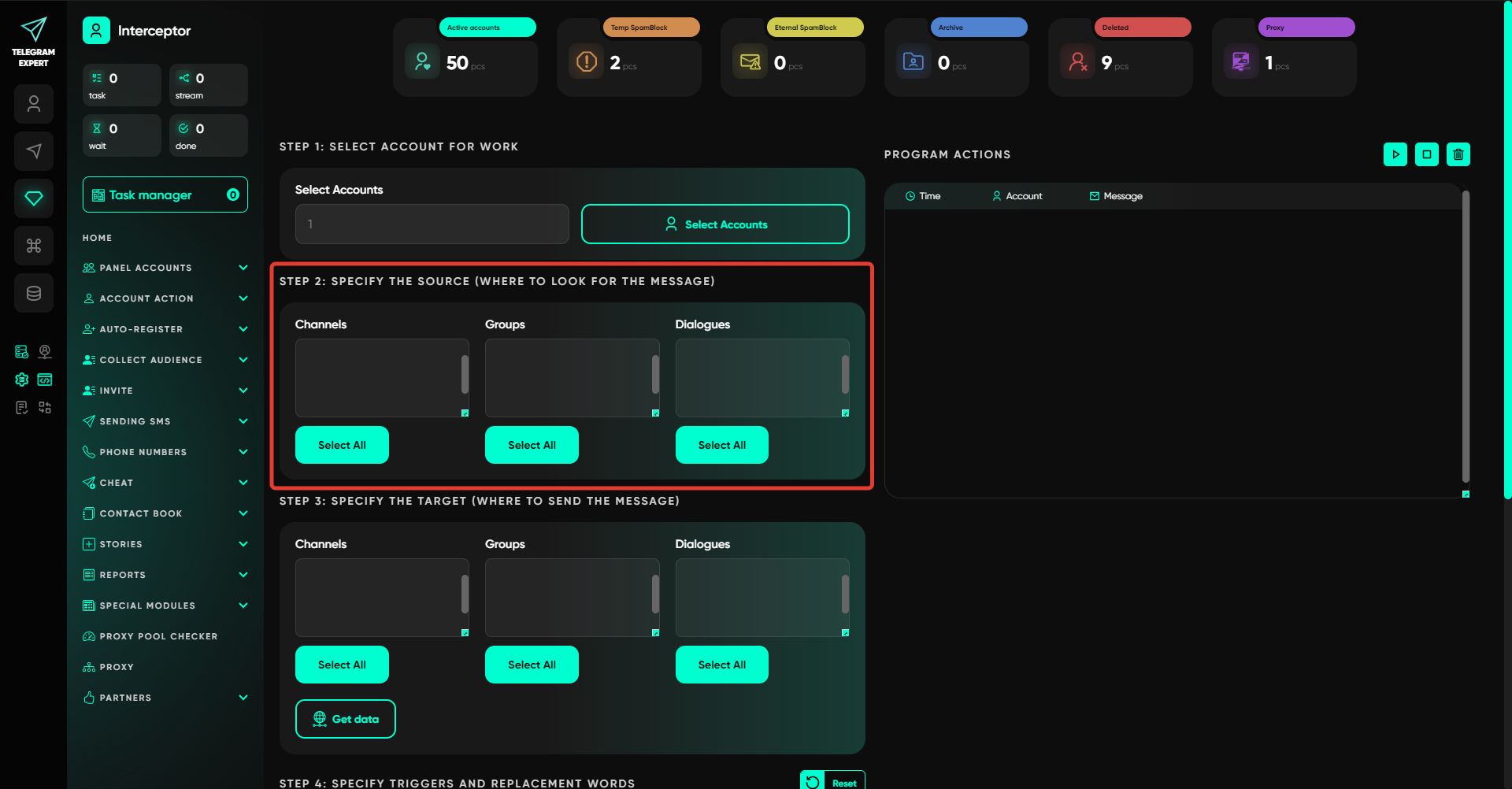Click the stop icon in Program Actions
Screen dimensions: 1512x789
pyautogui.click(x=1426, y=154)
